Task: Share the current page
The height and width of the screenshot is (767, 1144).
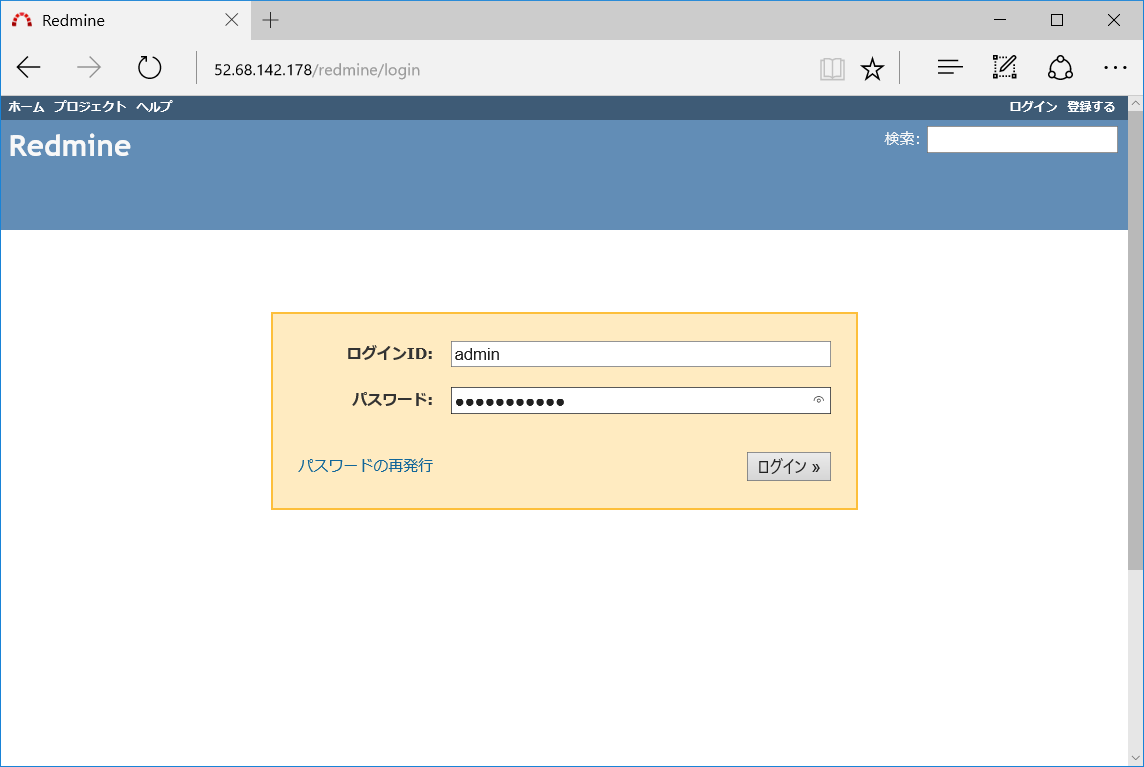Action: 1060,67
